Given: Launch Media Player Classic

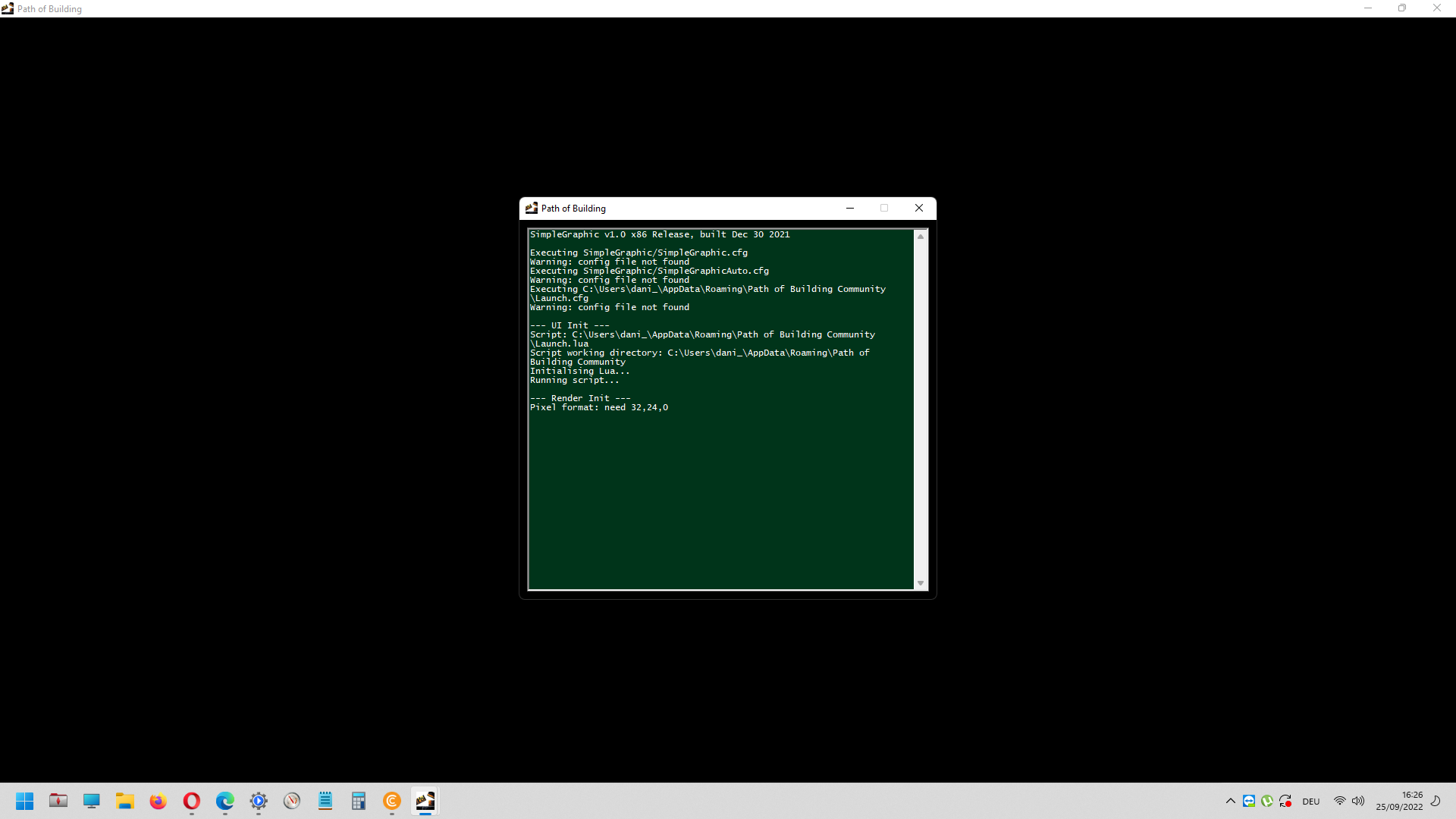Looking at the screenshot, I should pyautogui.click(x=258, y=801).
